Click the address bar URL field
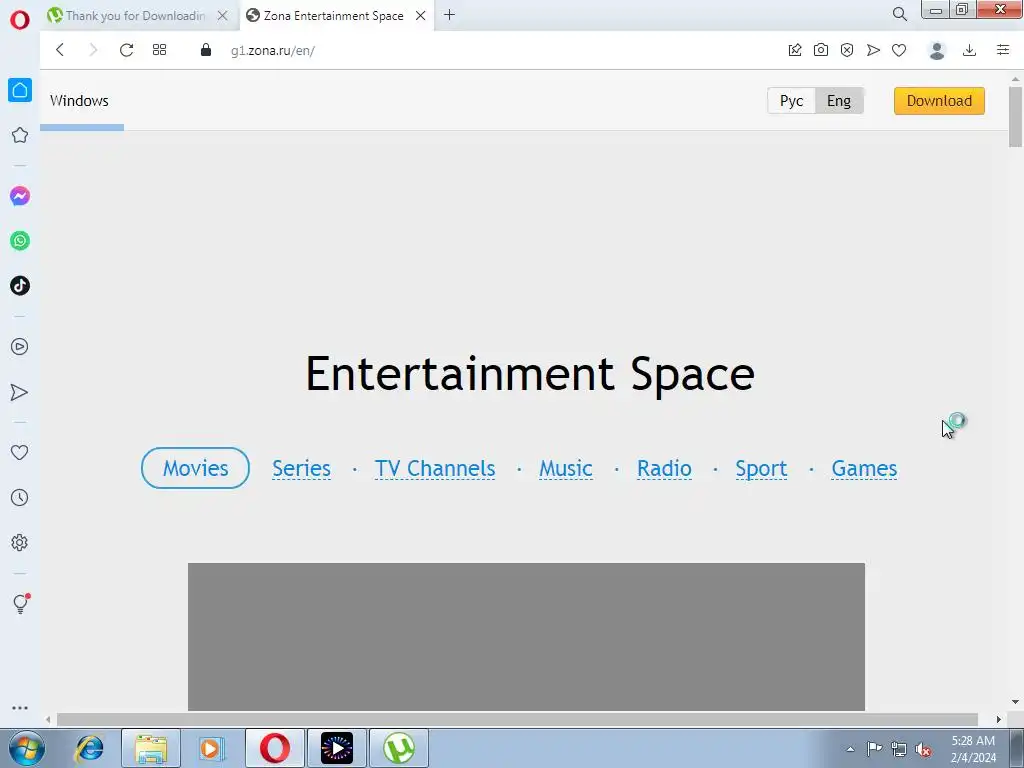Image resolution: width=1024 pixels, height=768 pixels. click(496, 50)
